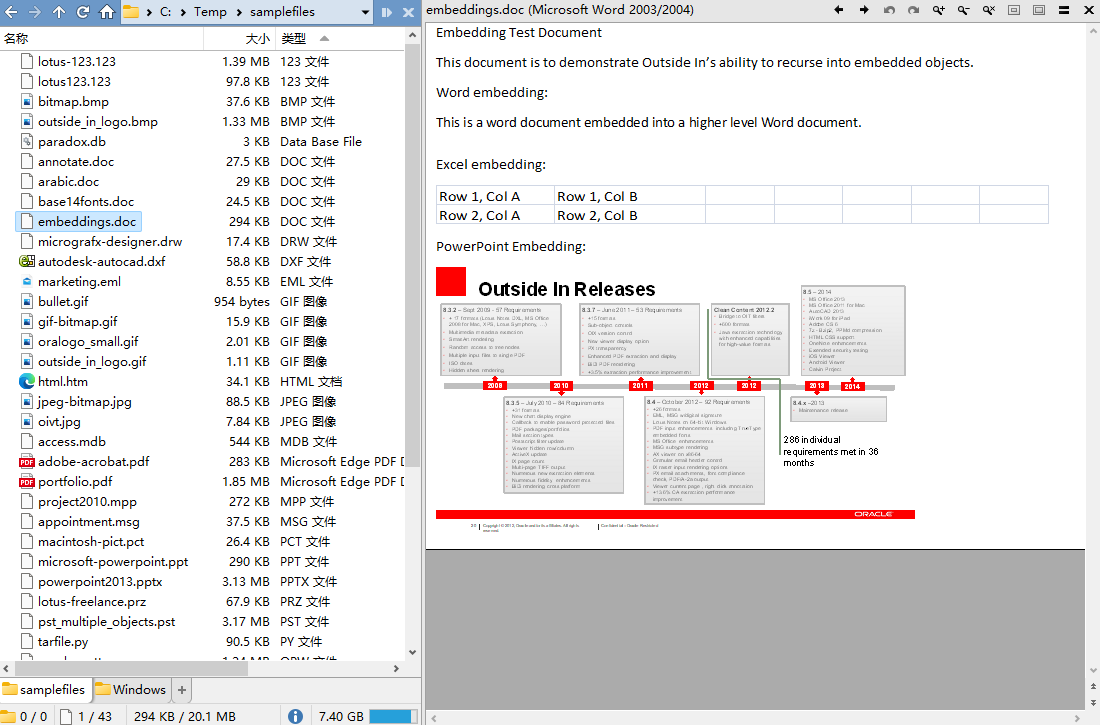Click the zoom out magnifier icon
The image size is (1100, 725).
point(963,10)
